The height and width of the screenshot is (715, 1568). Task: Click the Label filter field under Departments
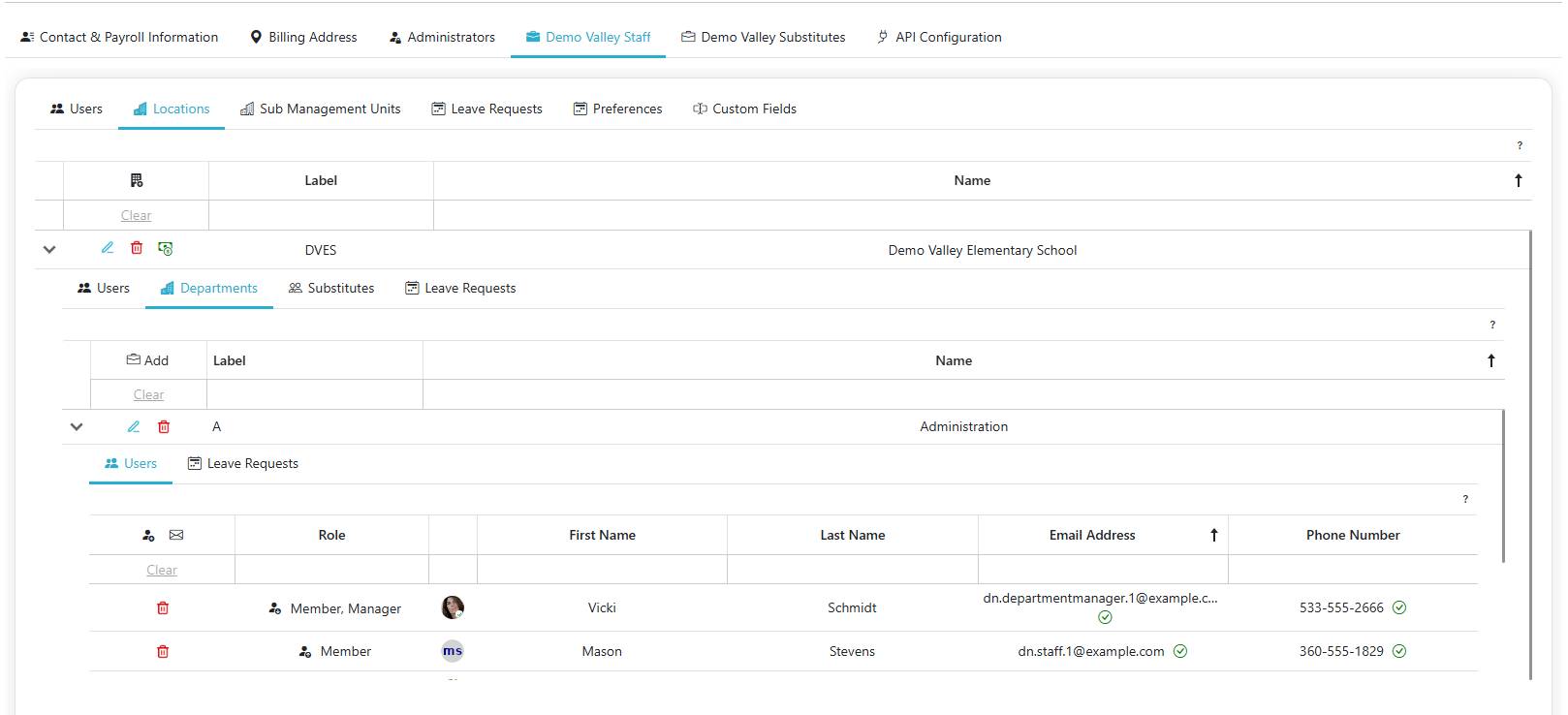tap(314, 394)
